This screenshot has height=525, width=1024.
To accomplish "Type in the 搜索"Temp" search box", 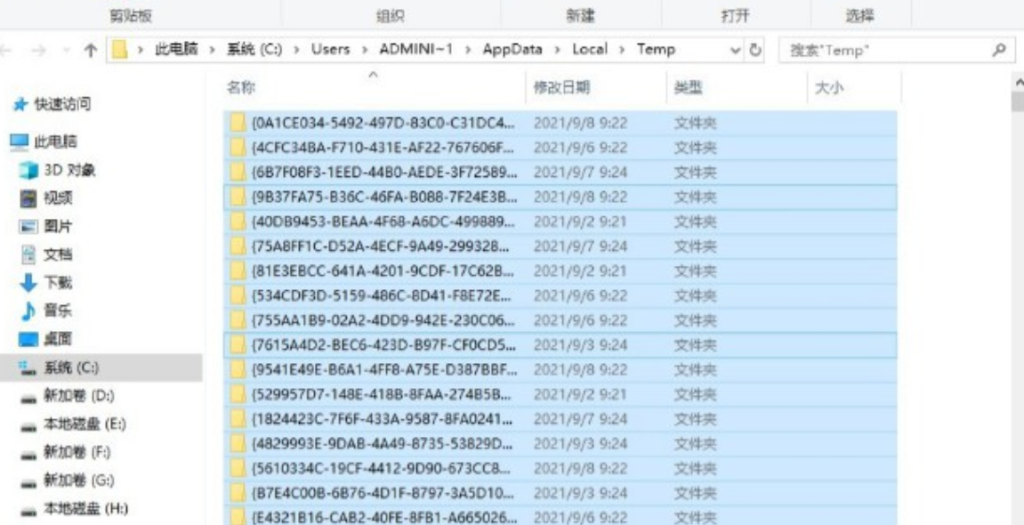I will pos(885,50).
